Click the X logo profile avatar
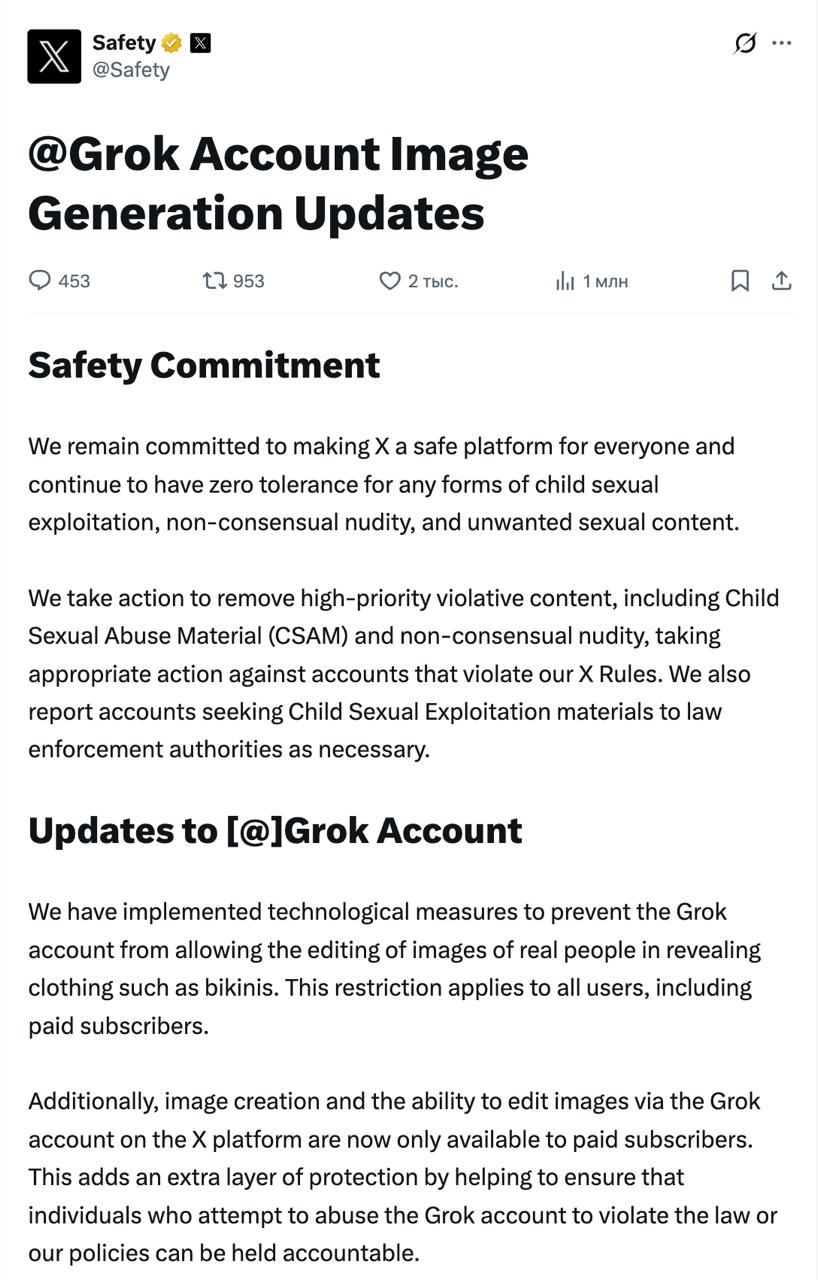This screenshot has height=1280, width=818. (x=54, y=56)
